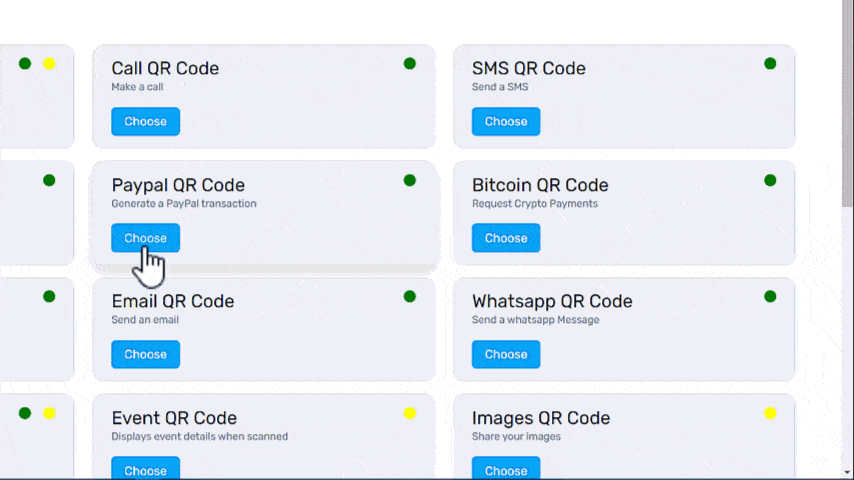The height and width of the screenshot is (480, 854).
Task: Choose the Call QR Code type
Action: click(x=145, y=122)
